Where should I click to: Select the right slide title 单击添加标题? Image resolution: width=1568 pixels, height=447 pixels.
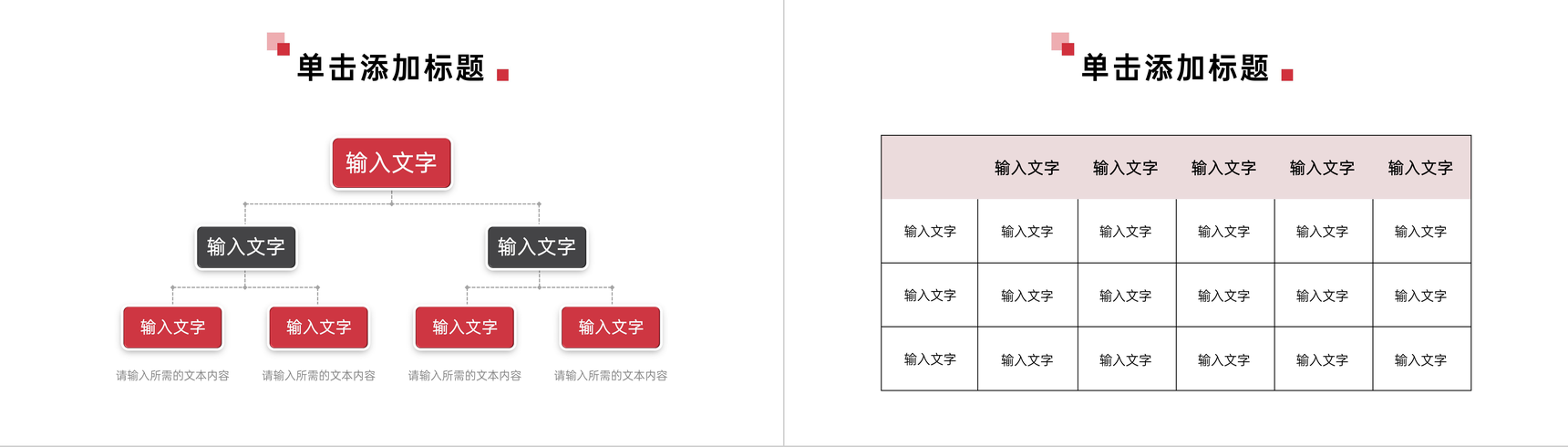[x=1175, y=68]
